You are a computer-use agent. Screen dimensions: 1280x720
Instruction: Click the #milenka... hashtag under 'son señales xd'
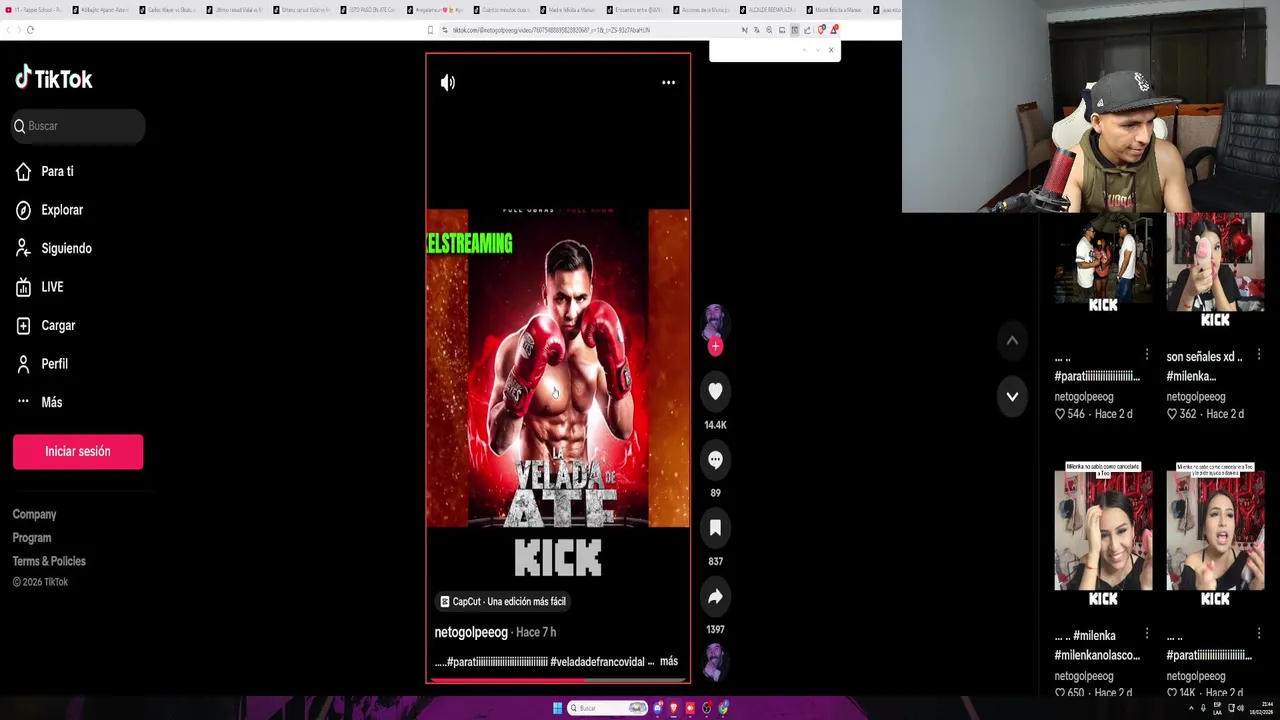(1191, 376)
